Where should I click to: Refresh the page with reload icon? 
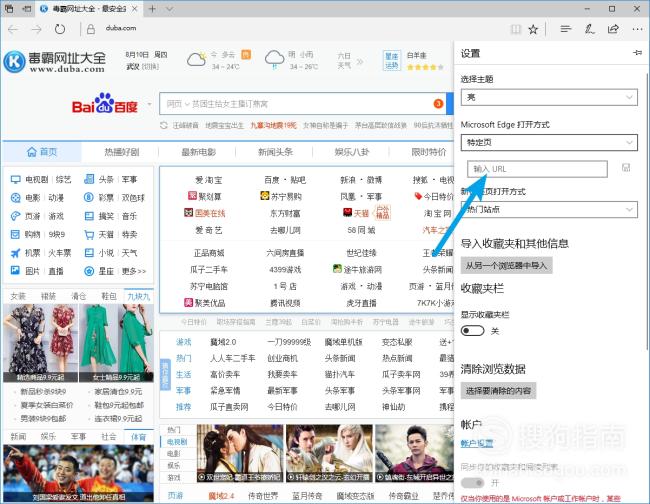[60, 29]
